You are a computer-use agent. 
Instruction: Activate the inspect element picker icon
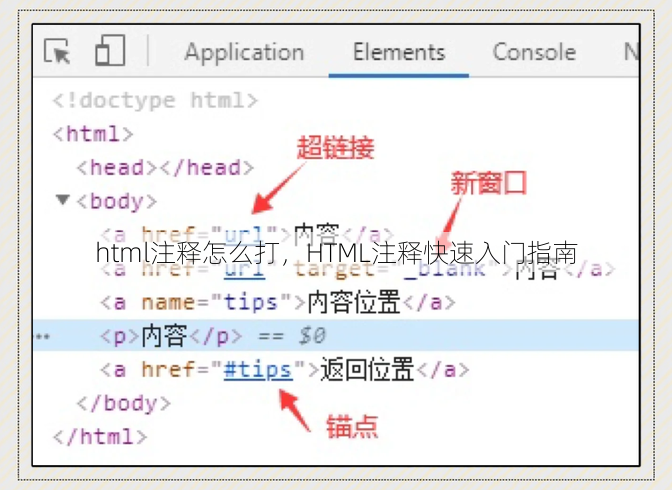click(57, 51)
